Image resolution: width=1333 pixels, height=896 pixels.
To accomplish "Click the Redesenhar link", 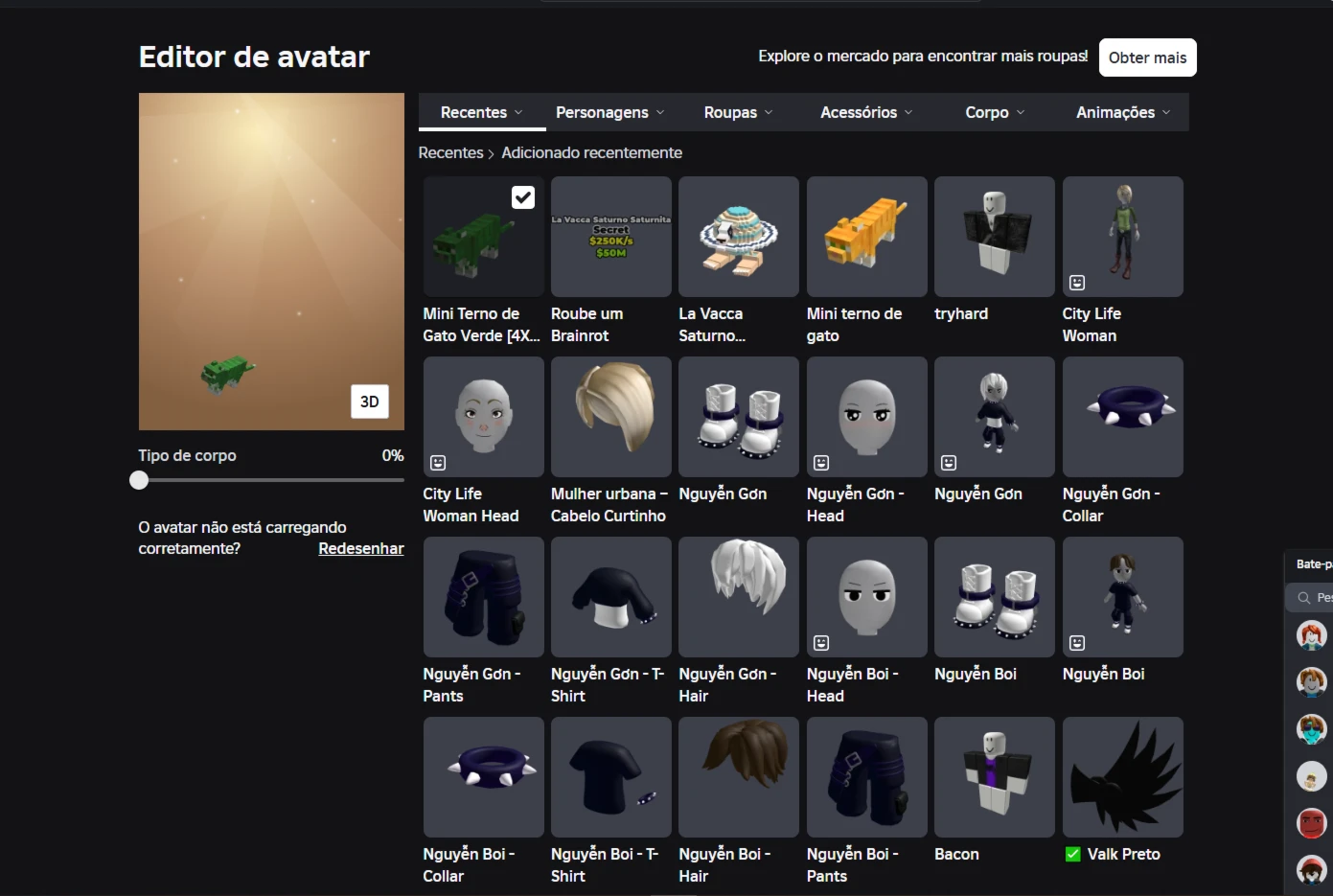I will (x=361, y=548).
